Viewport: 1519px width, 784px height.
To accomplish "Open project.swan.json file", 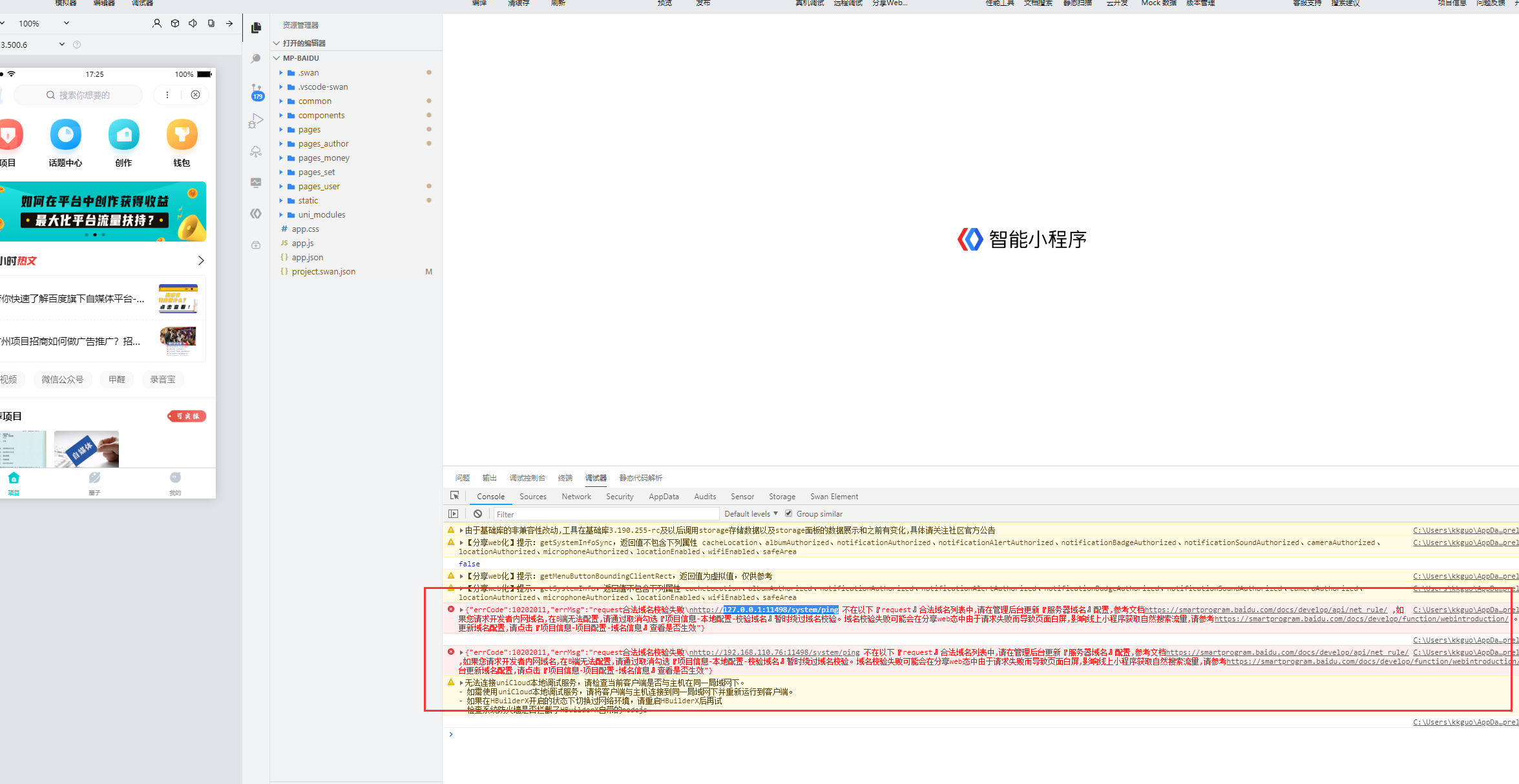I will 323,272.
